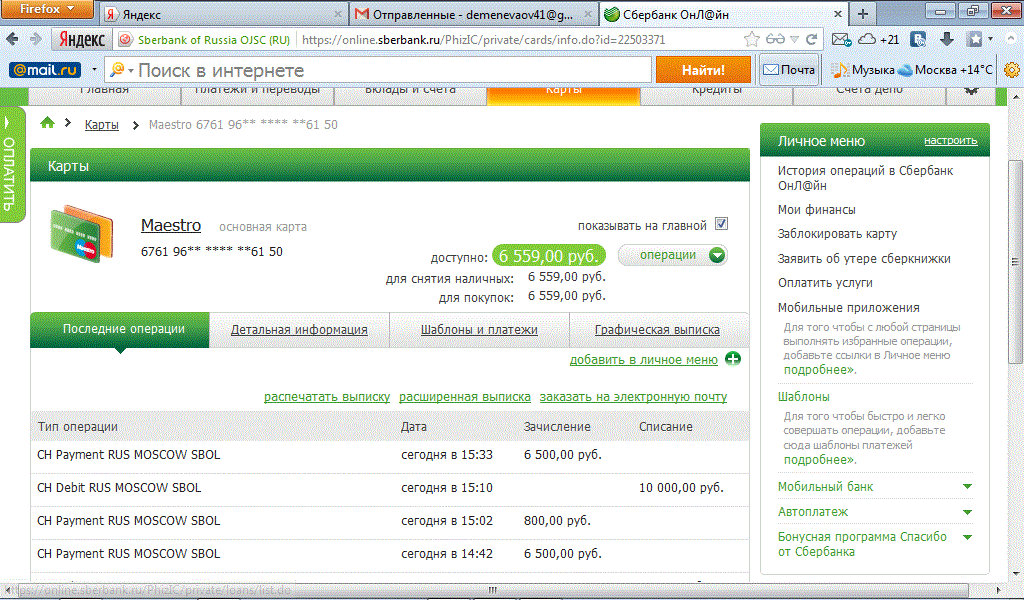The height and width of the screenshot is (600, 1024).
Task: Select the Последние операции tab
Action: tap(120, 330)
